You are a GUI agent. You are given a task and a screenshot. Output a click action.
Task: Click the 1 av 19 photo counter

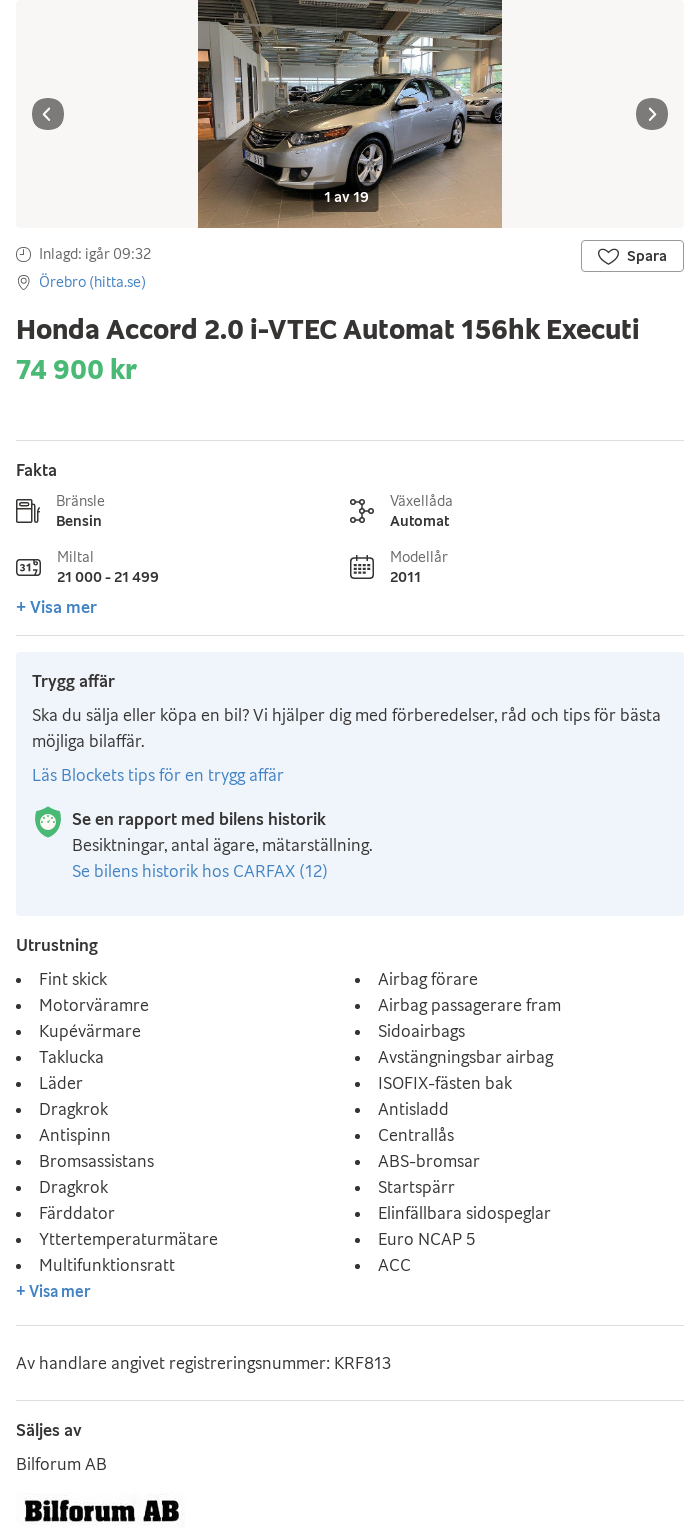346,197
